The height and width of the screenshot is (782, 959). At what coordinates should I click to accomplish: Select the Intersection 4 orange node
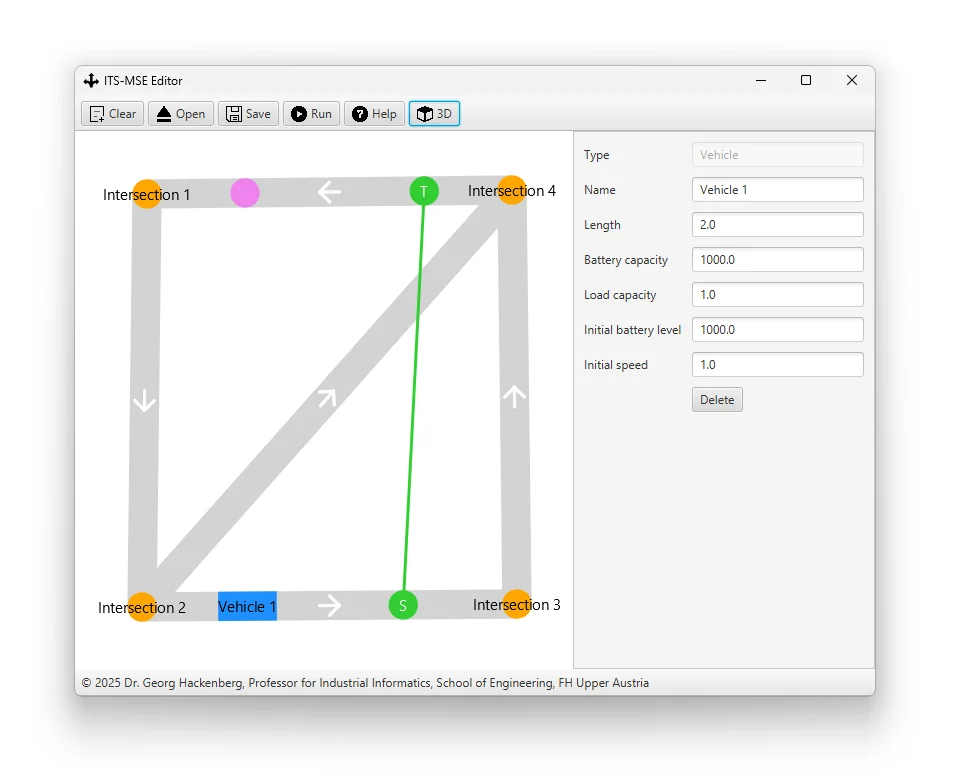[x=512, y=190]
